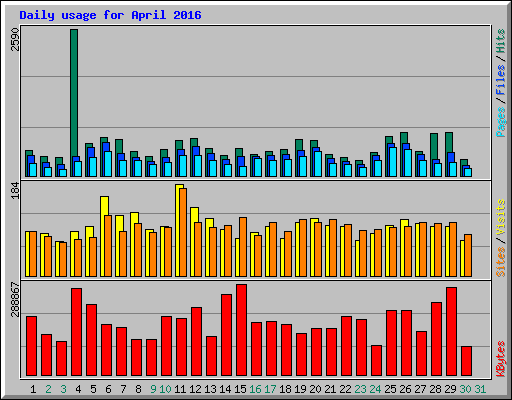Click the cyan pages bar for day 25
Image resolution: width=512 pixels, height=400 pixels.
(393, 162)
